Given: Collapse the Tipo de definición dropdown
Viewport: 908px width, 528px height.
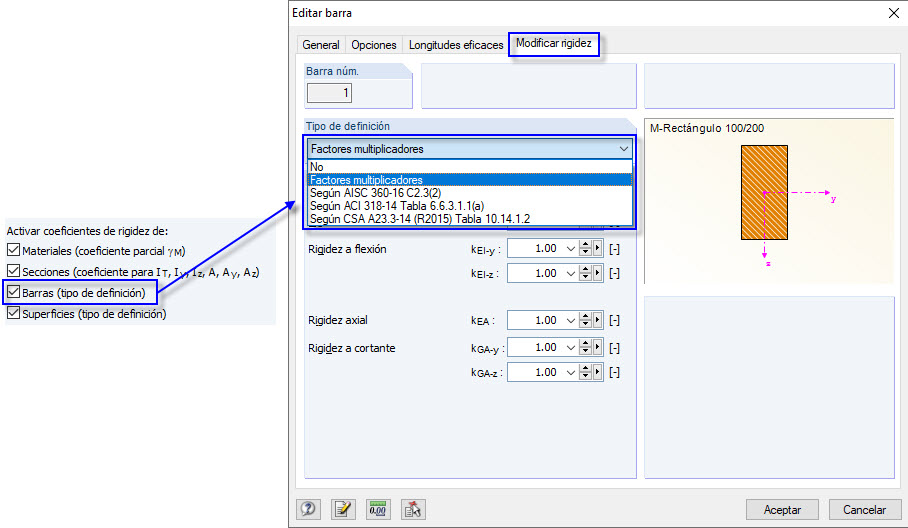Looking at the screenshot, I should [624, 149].
